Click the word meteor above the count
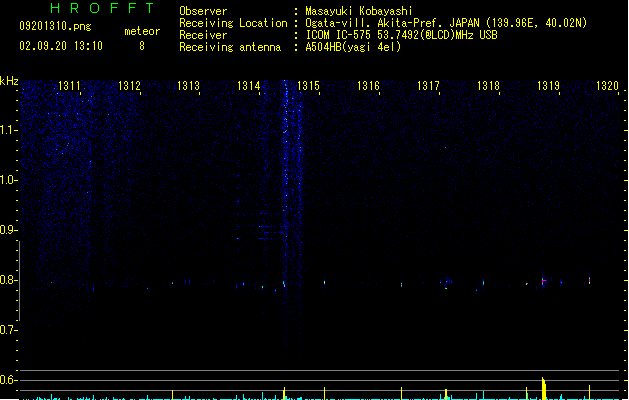 click(142, 31)
